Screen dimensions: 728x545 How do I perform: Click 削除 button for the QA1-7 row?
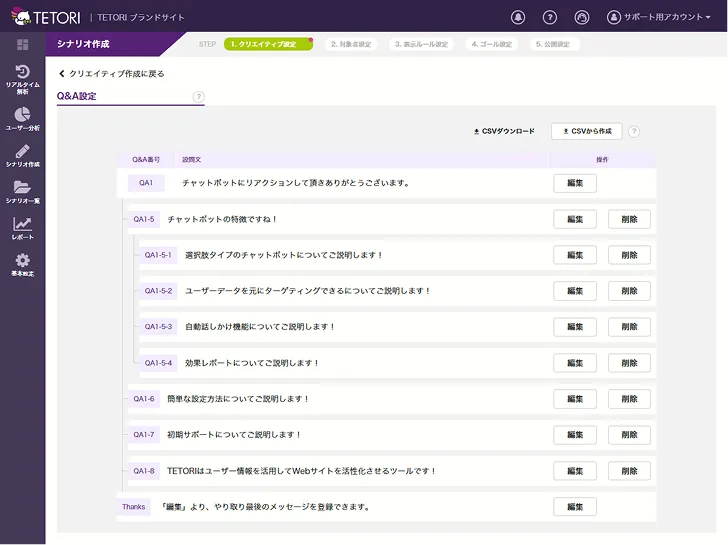(x=629, y=435)
